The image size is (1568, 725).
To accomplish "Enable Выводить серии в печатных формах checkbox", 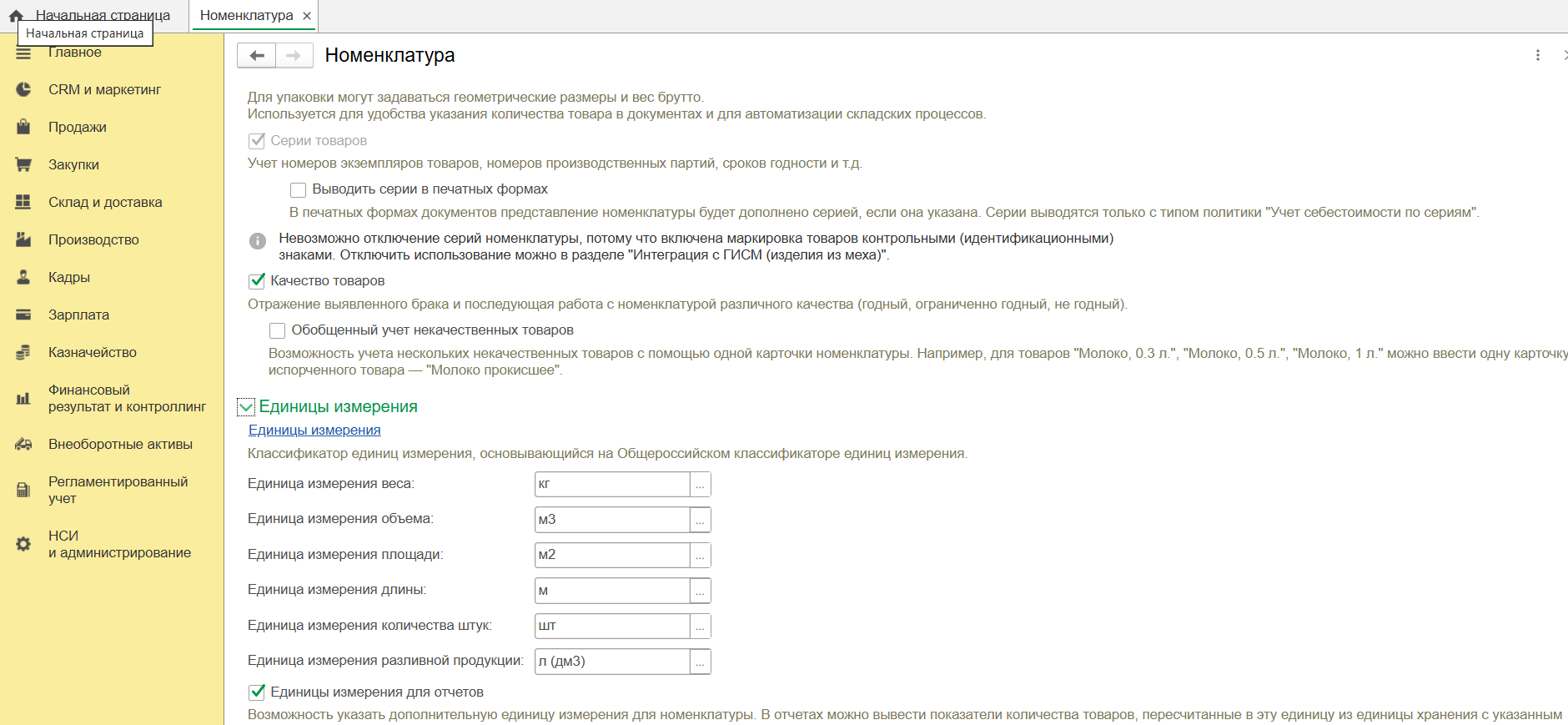I will (x=298, y=189).
